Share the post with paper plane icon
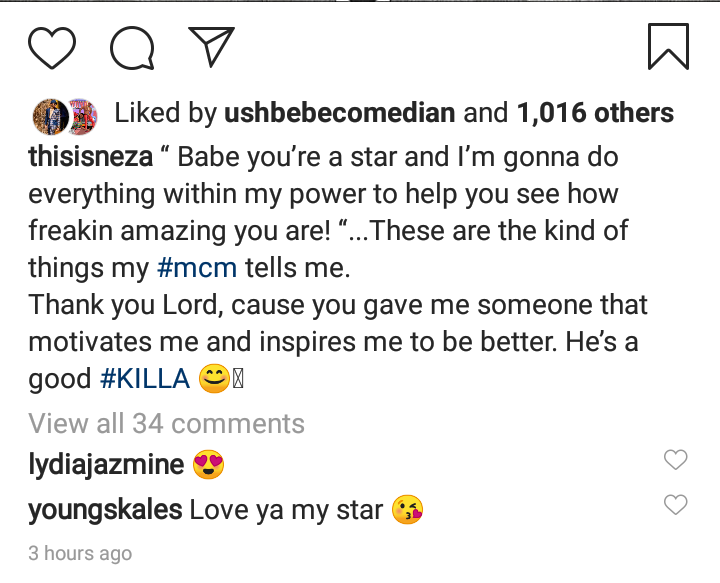The image size is (720, 583). coord(211,47)
